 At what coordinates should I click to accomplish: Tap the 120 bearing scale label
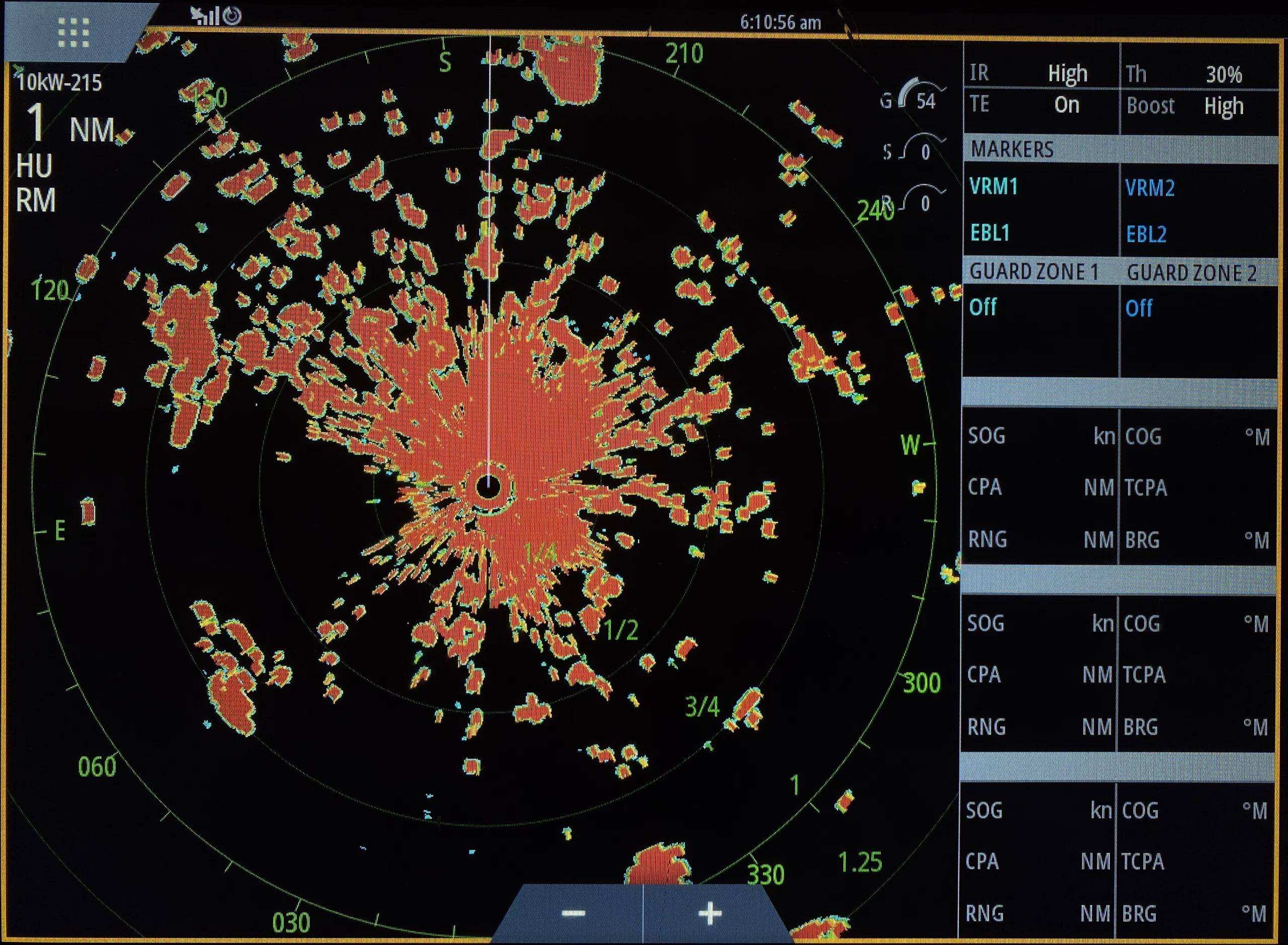50,290
